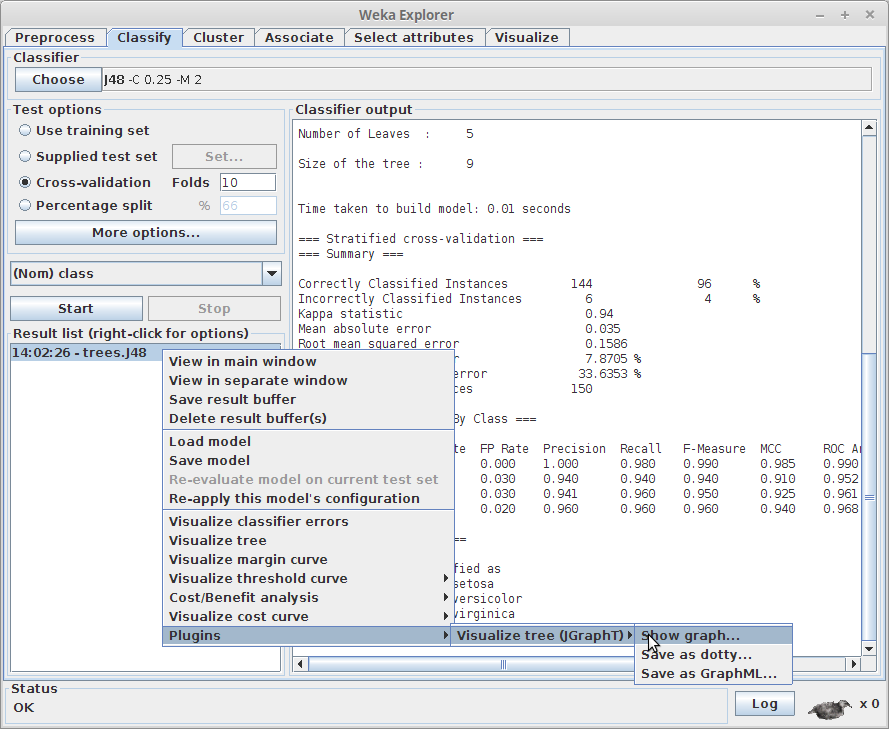Select Delete result buffer(s)

pos(308,418)
